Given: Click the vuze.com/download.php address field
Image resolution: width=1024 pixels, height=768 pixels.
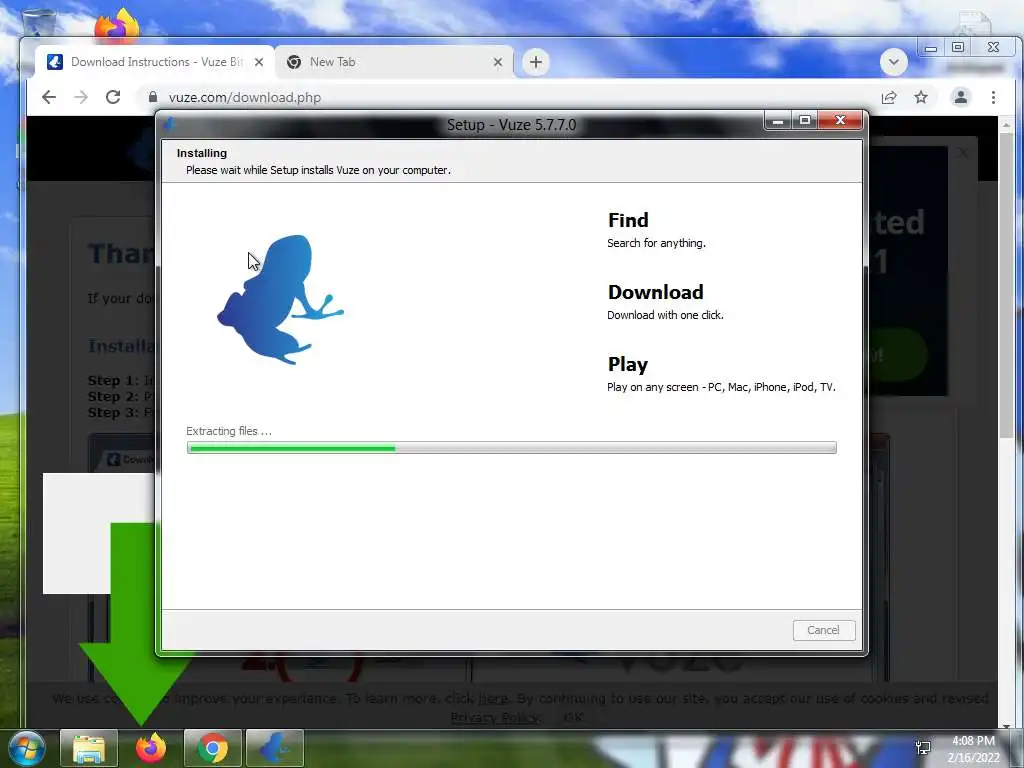Looking at the screenshot, I should pyautogui.click(x=509, y=97).
